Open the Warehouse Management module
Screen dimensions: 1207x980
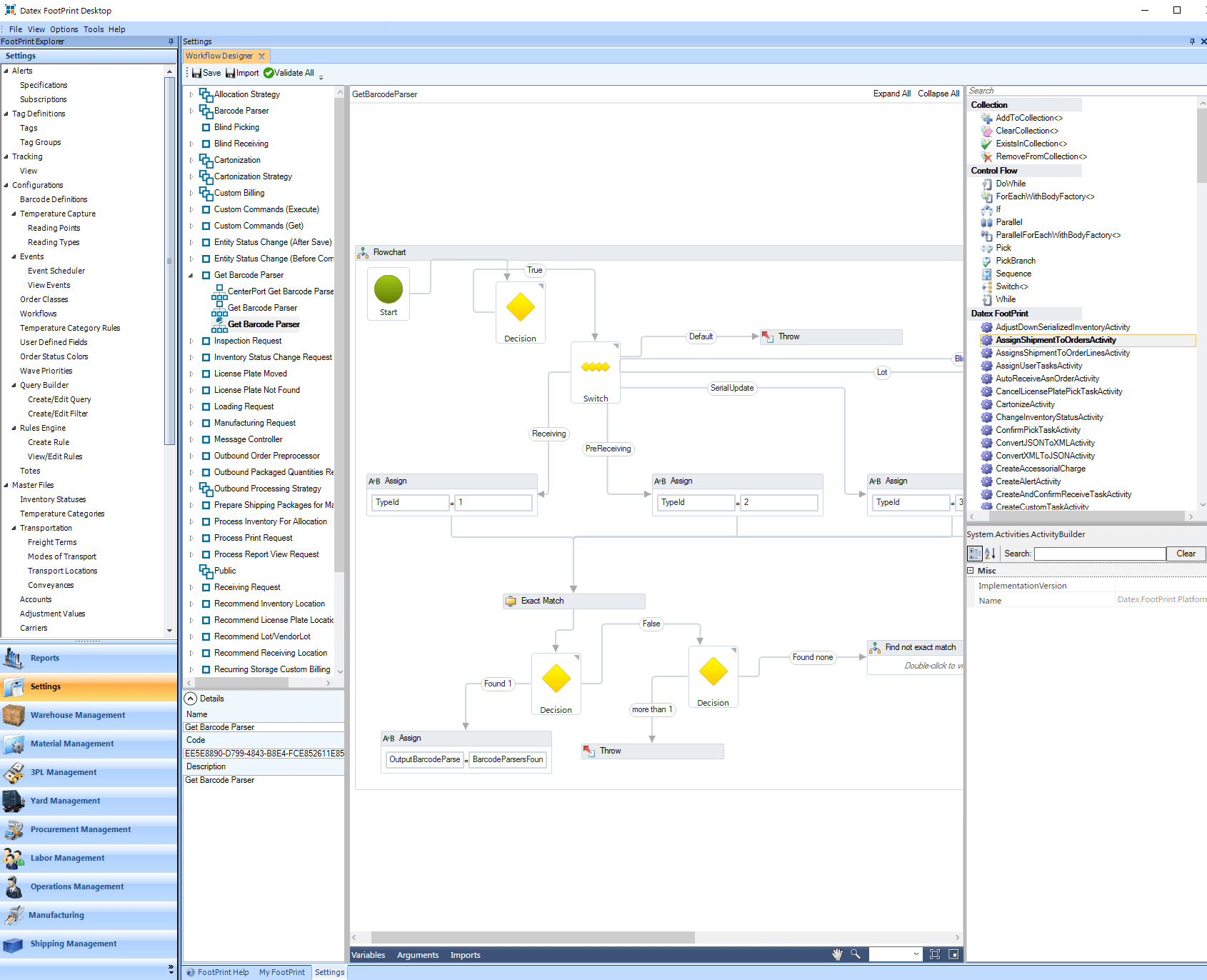point(78,715)
